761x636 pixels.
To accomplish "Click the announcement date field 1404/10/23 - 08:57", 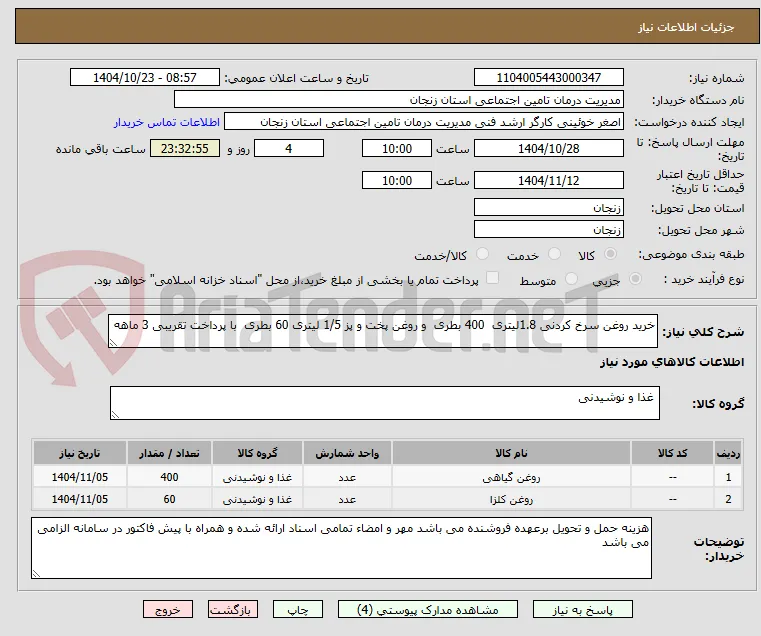I will (145, 78).
